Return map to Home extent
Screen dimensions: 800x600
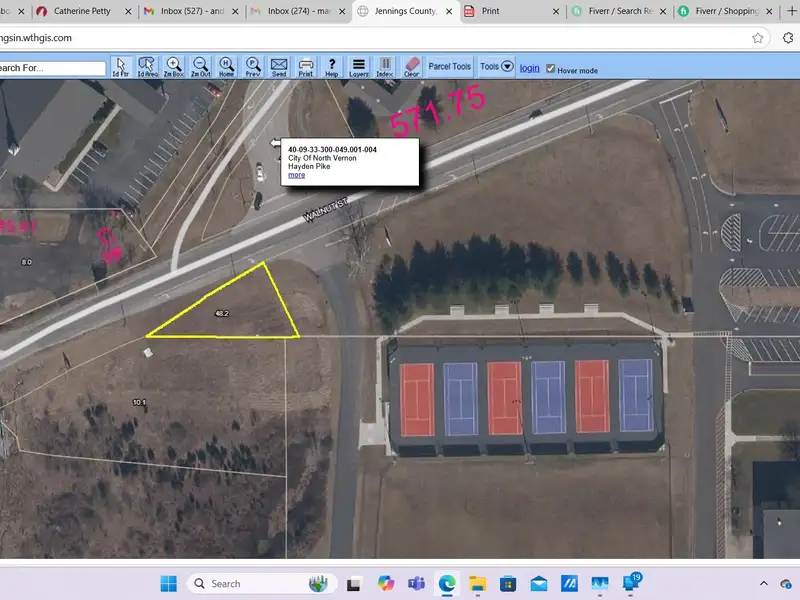click(x=226, y=67)
